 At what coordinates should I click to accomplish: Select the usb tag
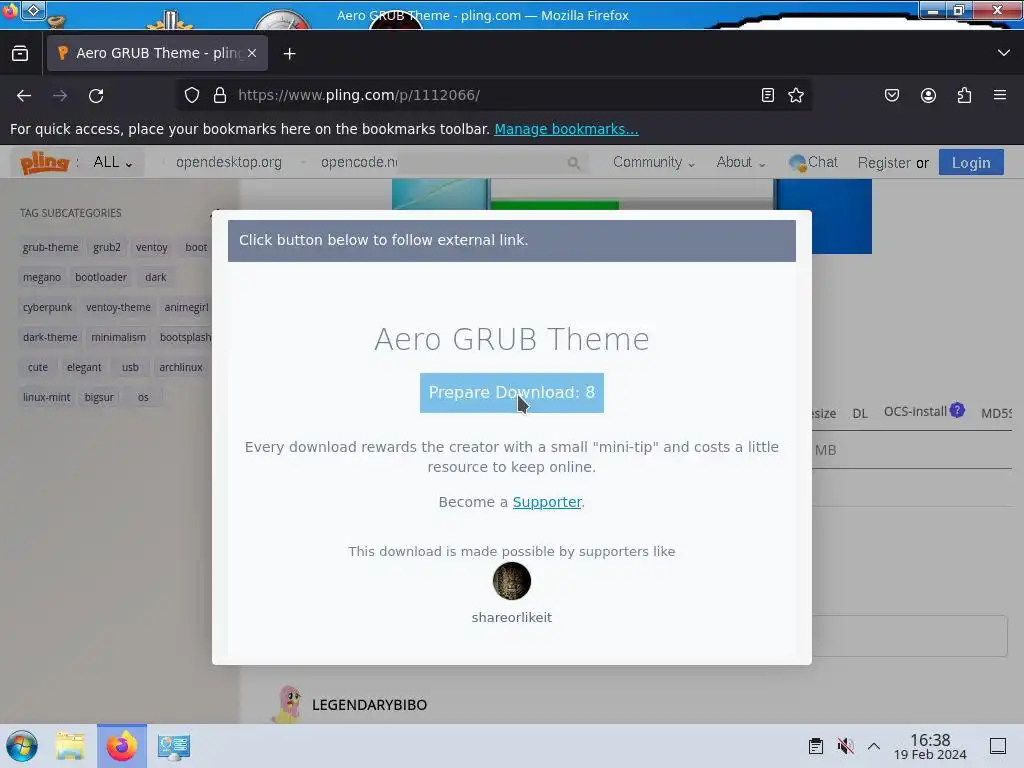point(130,368)
